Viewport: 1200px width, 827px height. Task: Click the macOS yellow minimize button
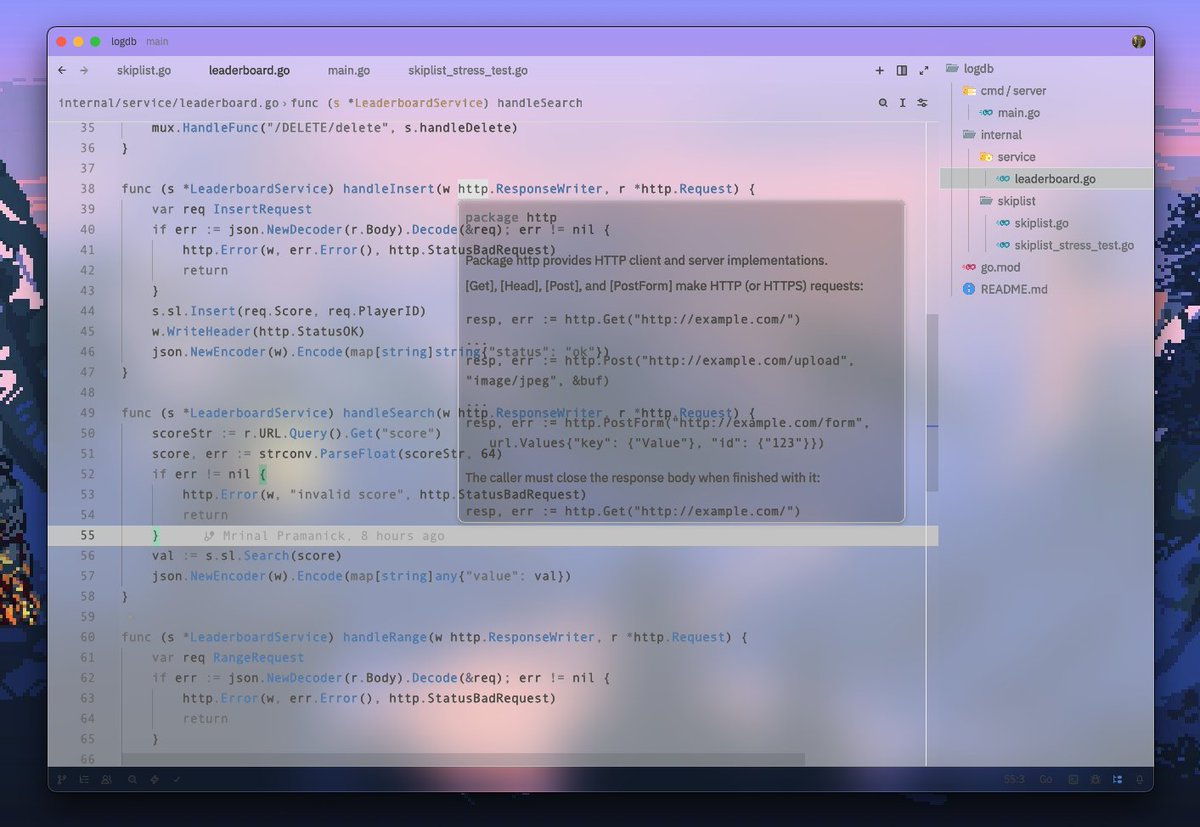tap(78, 41)
